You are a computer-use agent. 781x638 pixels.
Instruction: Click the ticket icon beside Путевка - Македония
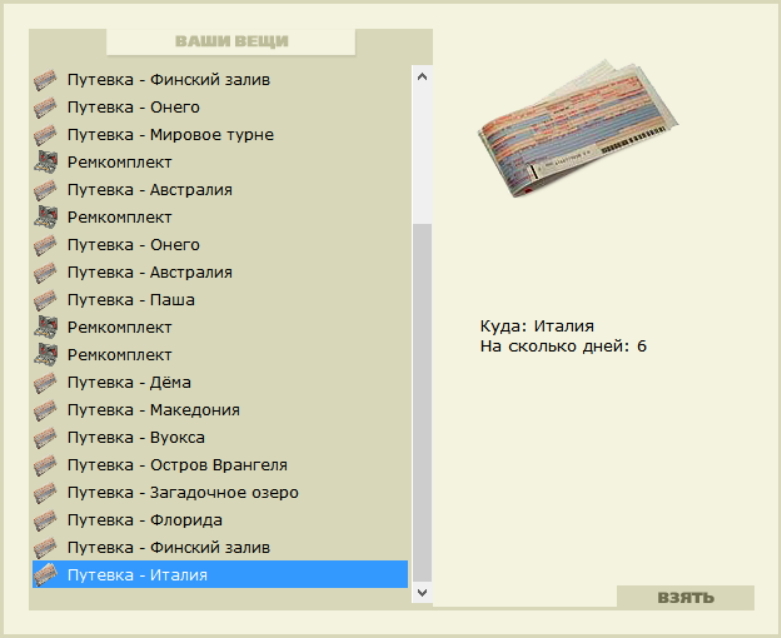click(45, 410)
